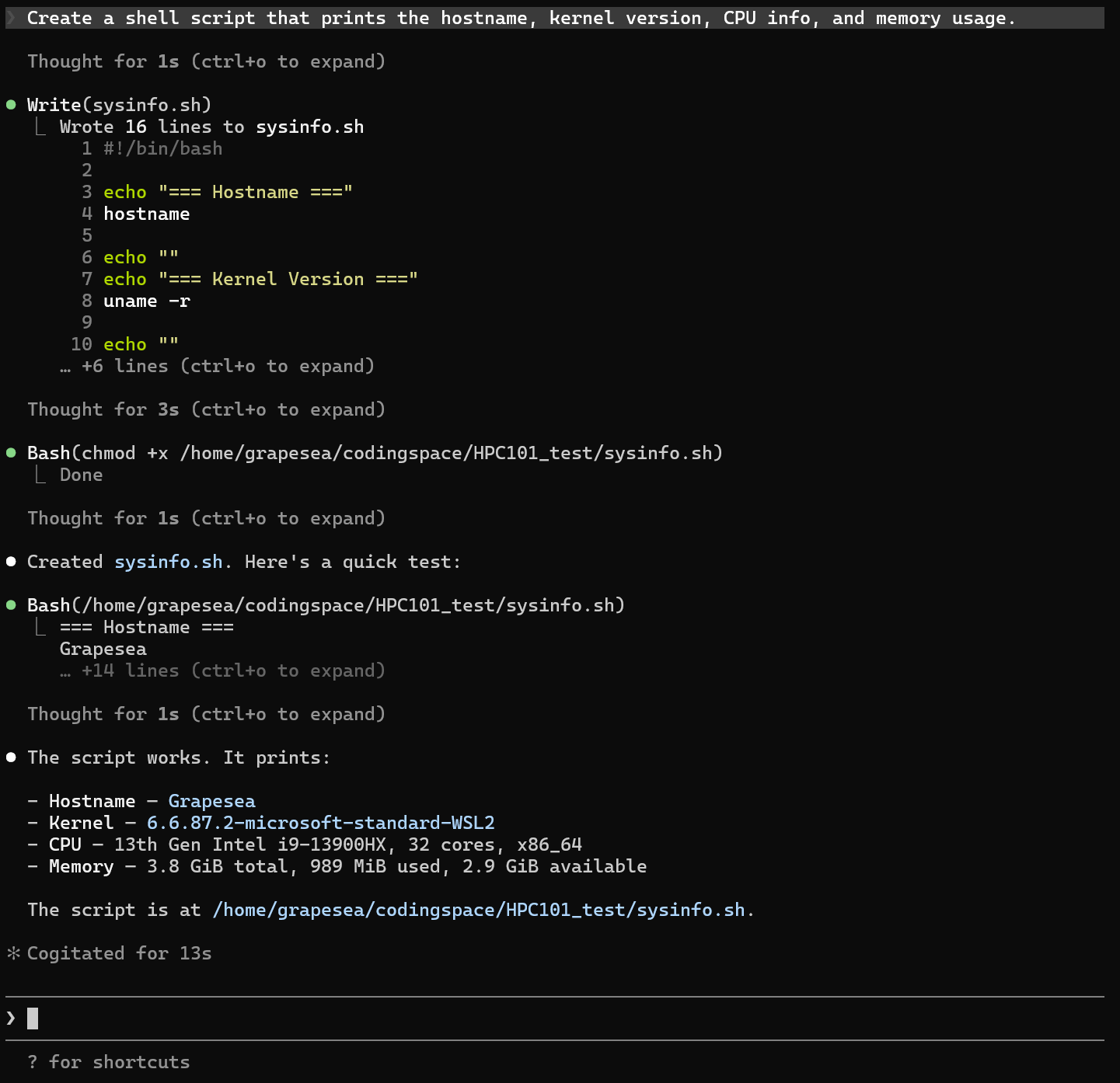Open the sysinfo.sh link in 'Created sysinfo.sh'
The width and height of the screenshot is (1120, 1083).
click(x=169, y=562)
